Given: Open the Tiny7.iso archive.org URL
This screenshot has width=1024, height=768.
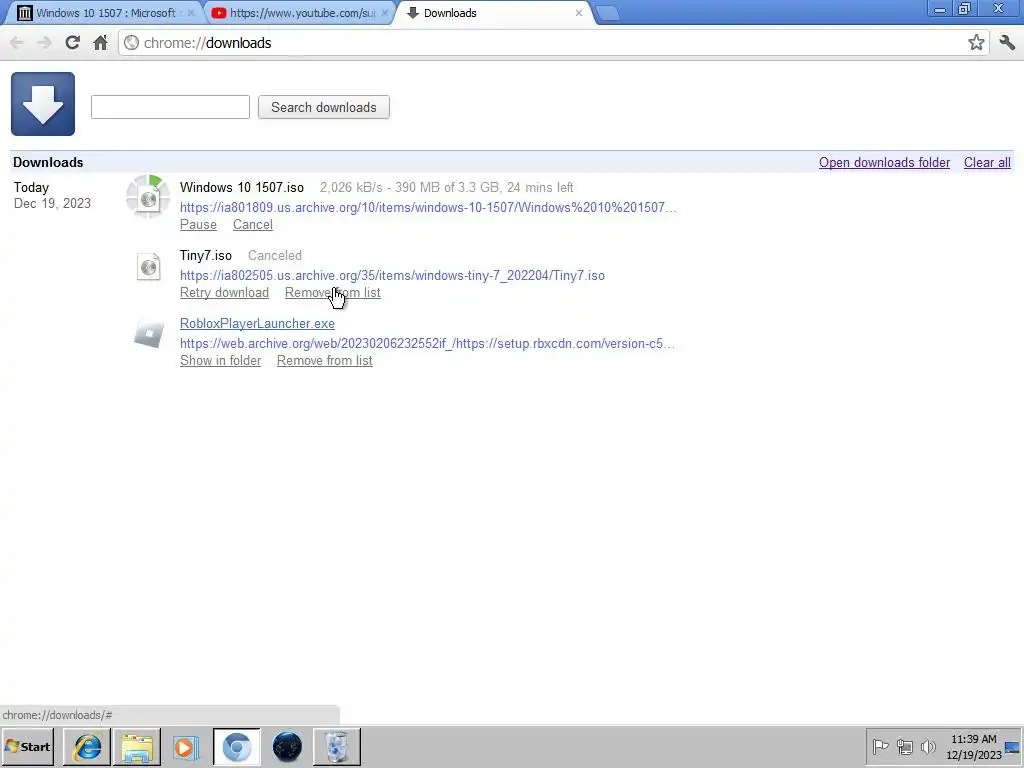Looking at the screenshot, I should (x=392, y=276).
